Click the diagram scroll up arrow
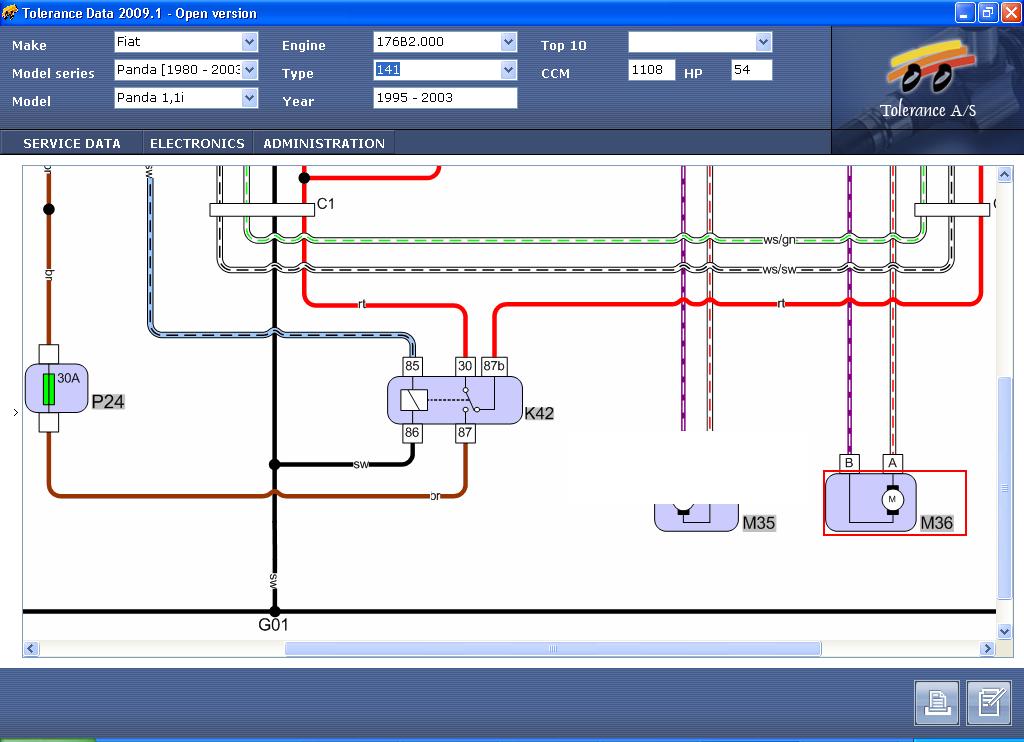The width and height of the screenshot is (1024, 742). 1004,174
